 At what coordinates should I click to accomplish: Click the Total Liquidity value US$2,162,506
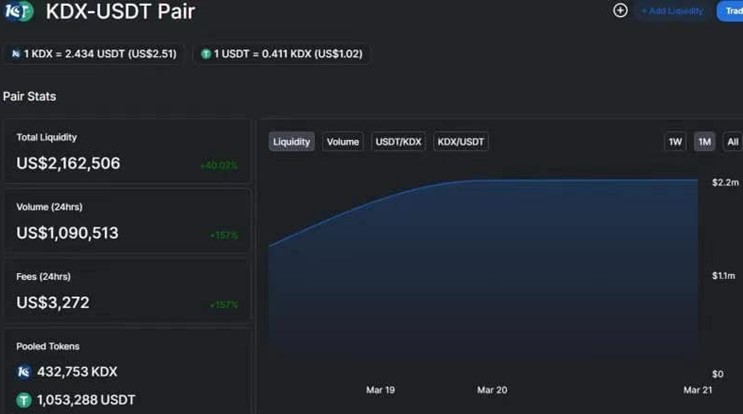tap(68, 163)
